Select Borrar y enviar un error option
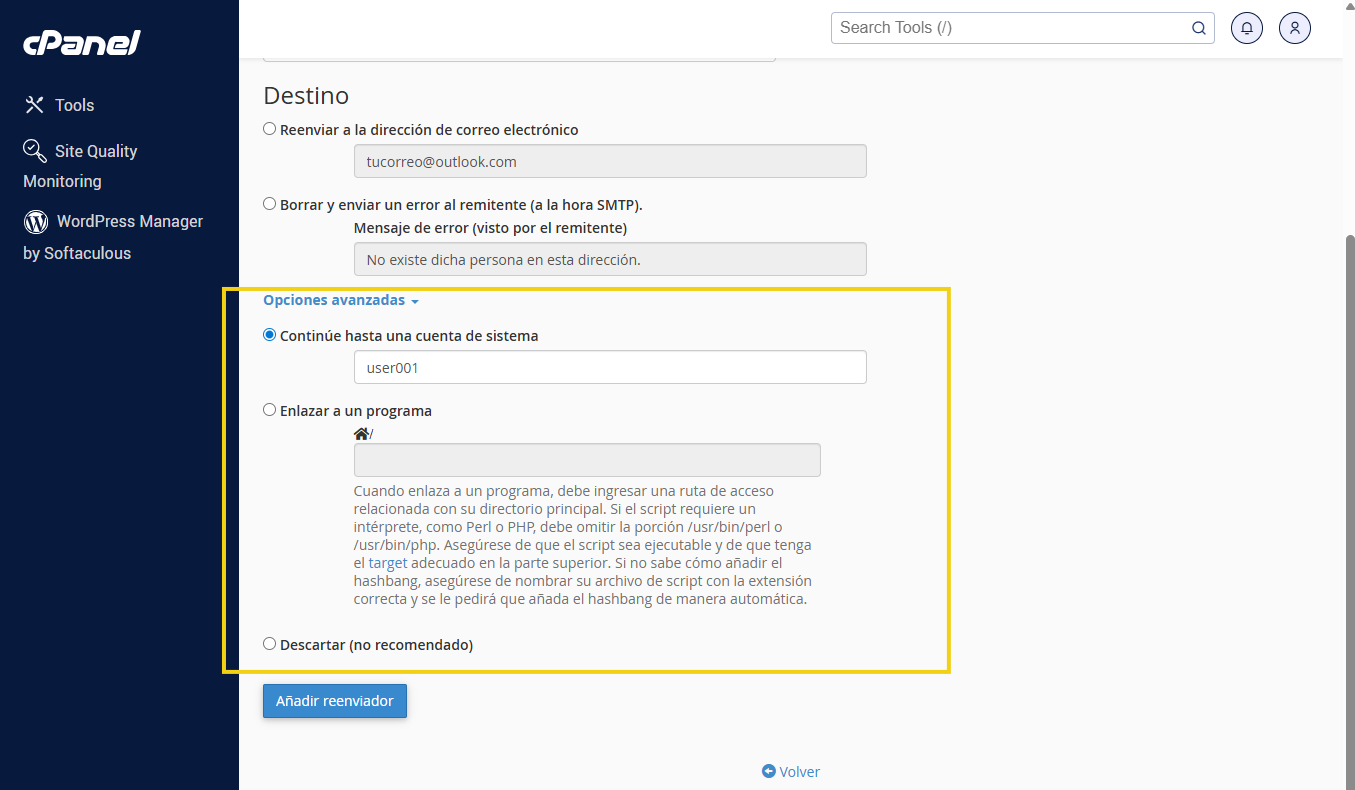Image resolution: width=1355 pixels, height=790 pixels. [x=270, y=204]
